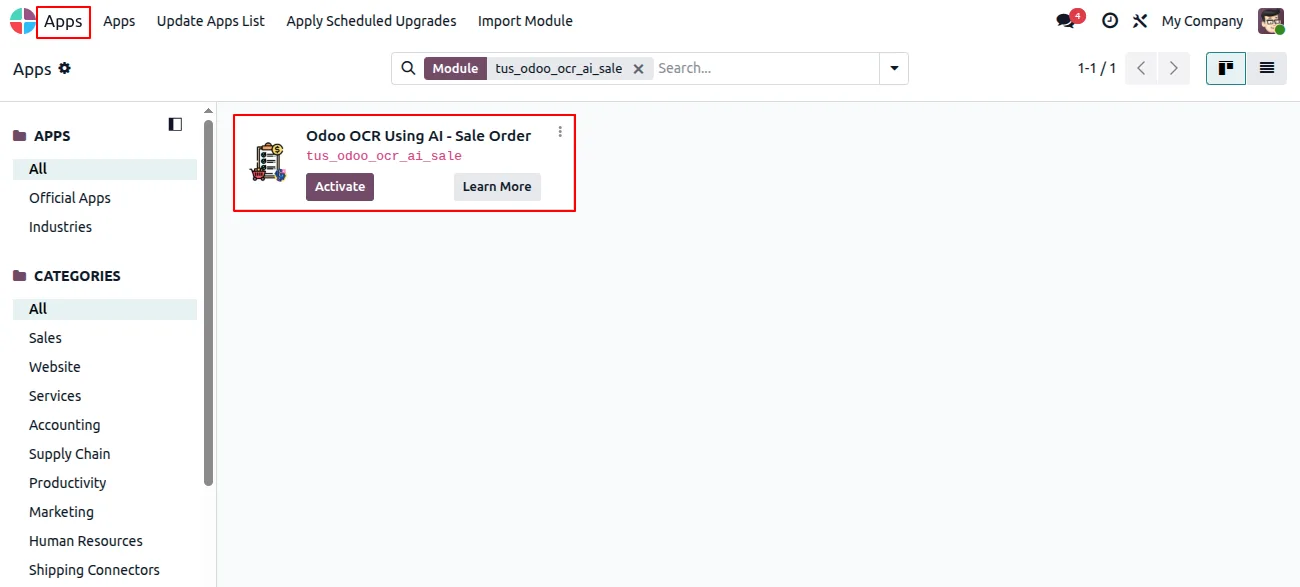Expand the search options dropdown arrow
1300x587 pixels.
pyautogui.click(x=894, y=68)
